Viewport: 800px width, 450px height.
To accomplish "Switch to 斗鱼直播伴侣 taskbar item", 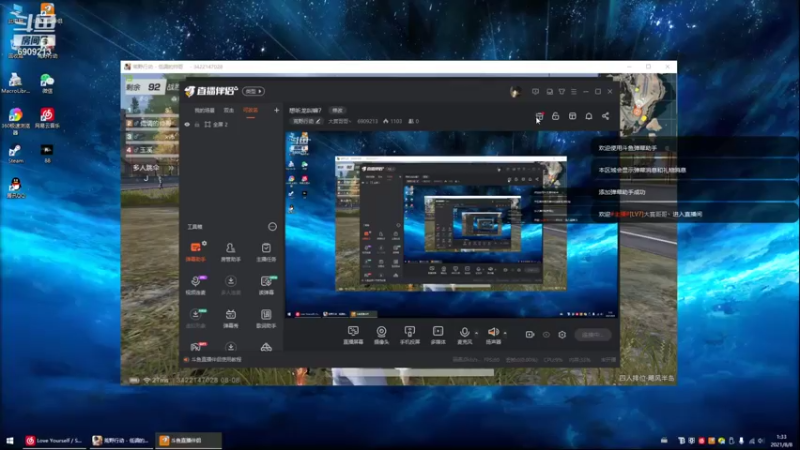I will (x=188, y=440).
